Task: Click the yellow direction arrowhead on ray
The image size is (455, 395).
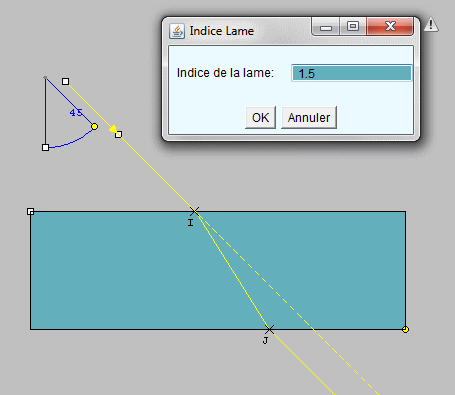Action: 113,129
